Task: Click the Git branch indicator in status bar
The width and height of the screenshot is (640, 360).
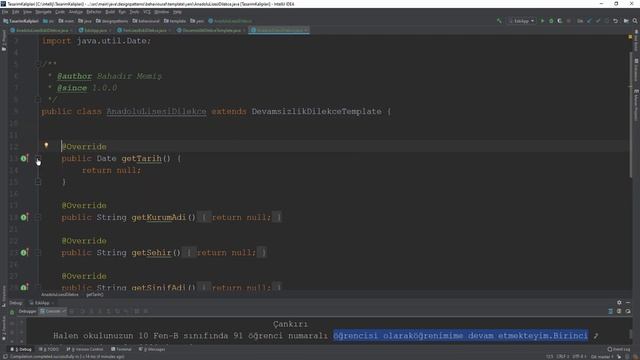Action: 602,357
